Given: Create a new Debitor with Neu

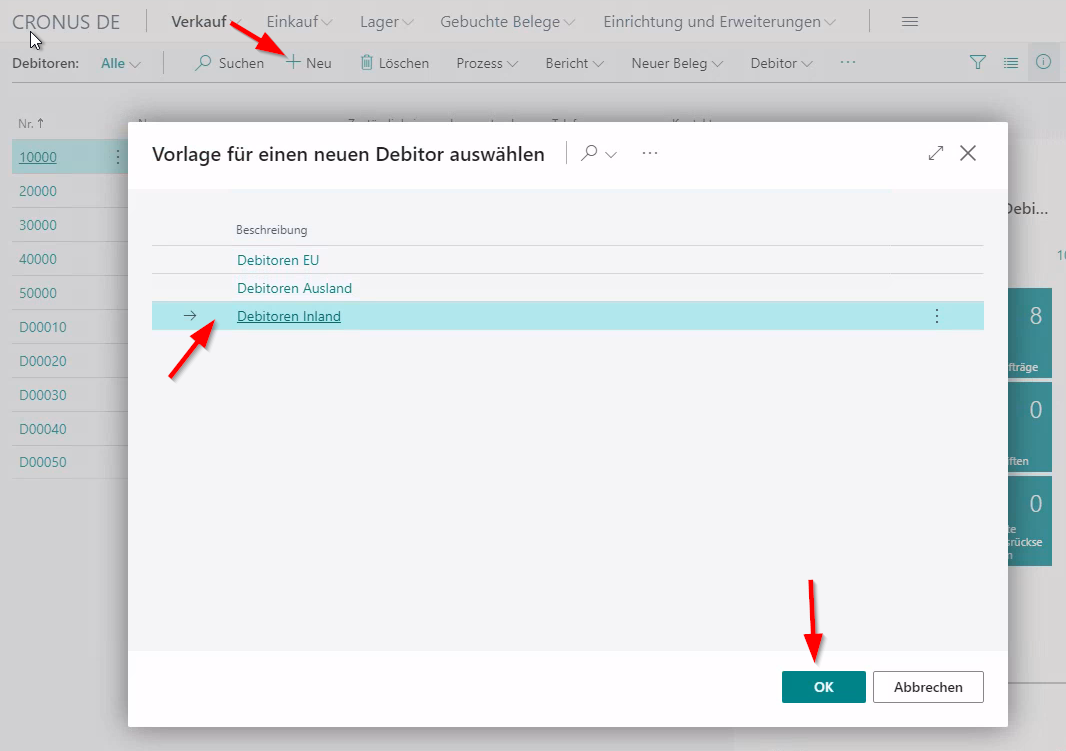Looking at the screenshot, I should [309, 63].
